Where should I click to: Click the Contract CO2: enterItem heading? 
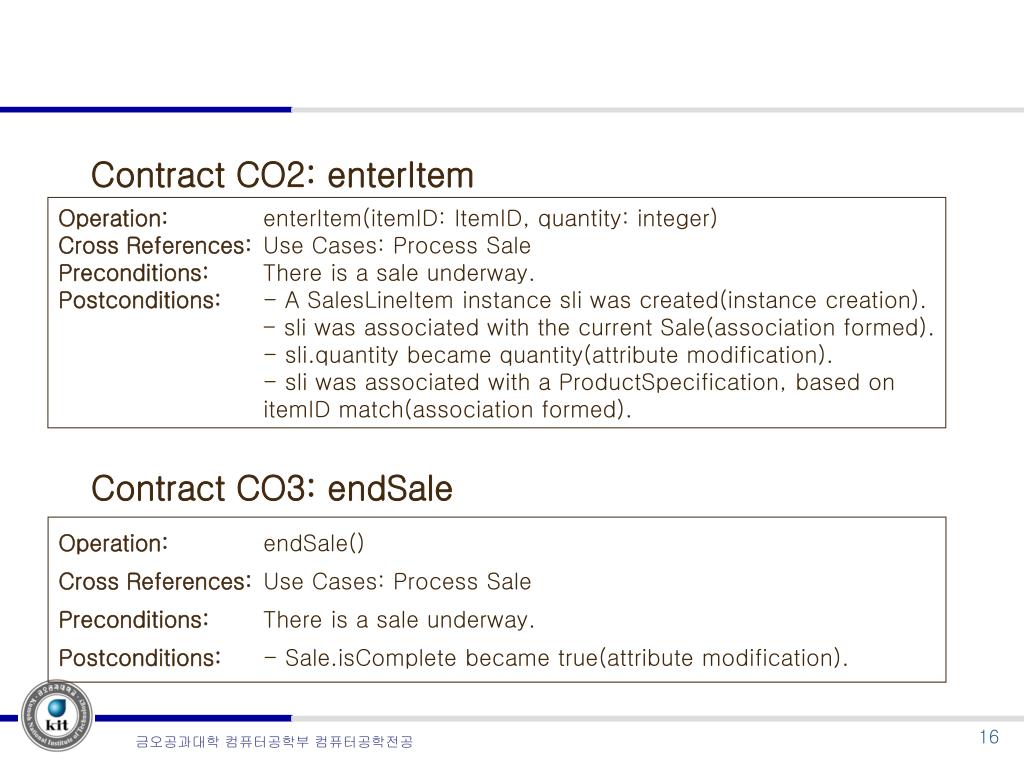tap(282, 175)
